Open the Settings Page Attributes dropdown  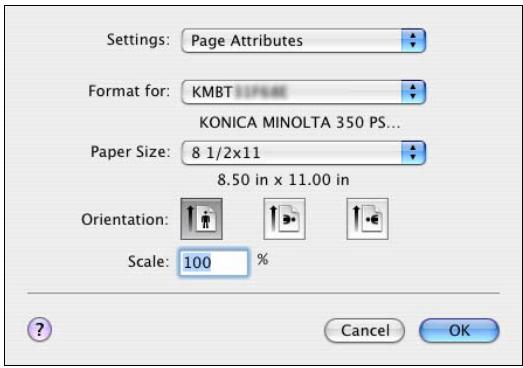[x=304, y=41]
